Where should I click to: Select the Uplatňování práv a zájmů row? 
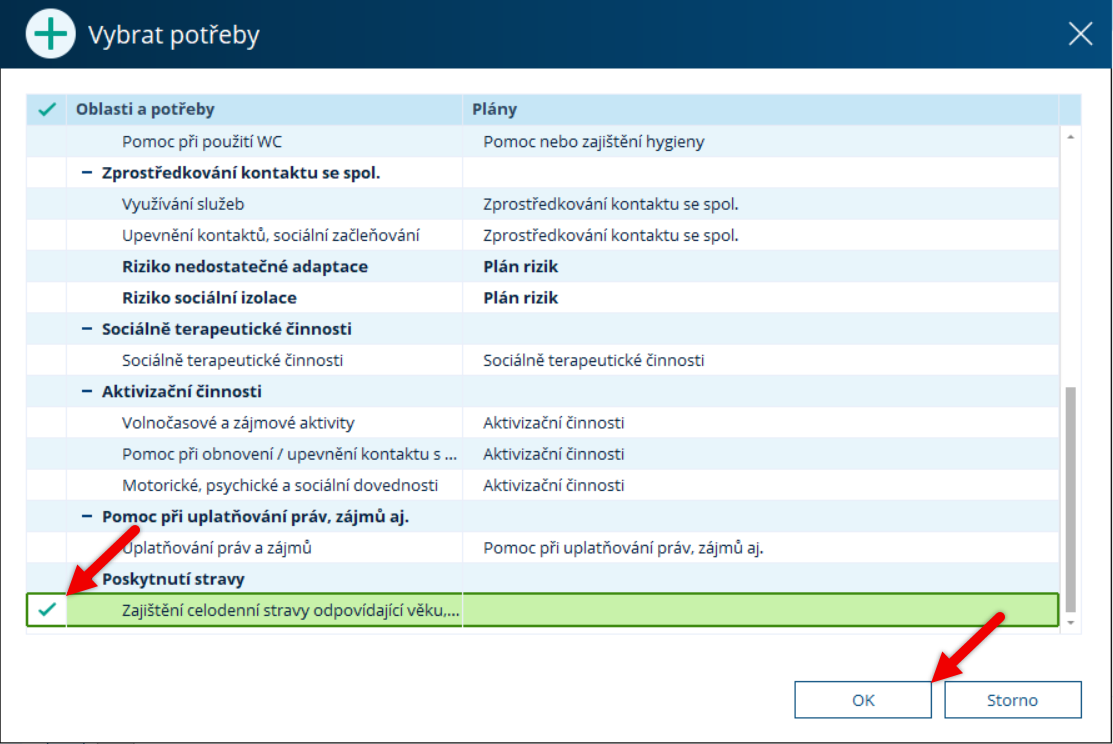542,547
